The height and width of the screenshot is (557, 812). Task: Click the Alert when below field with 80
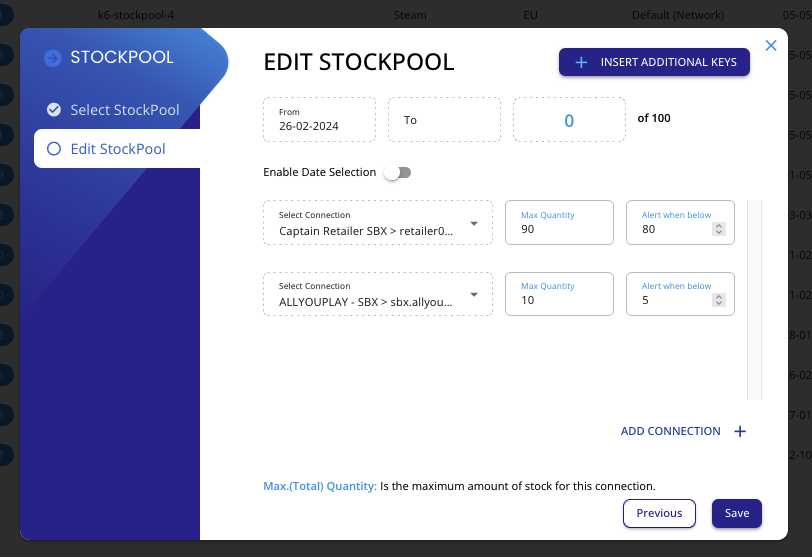(680, 223)
